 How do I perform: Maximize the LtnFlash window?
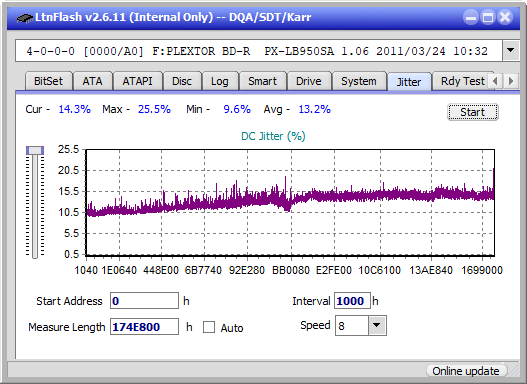click(488, 17)
